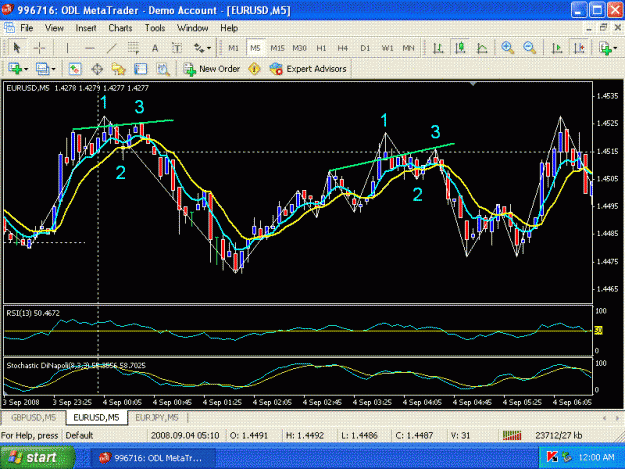Toggle candlestick chart display
This screenshot has height=469, width=625.
pyautogui.click(x=460, y=48)
